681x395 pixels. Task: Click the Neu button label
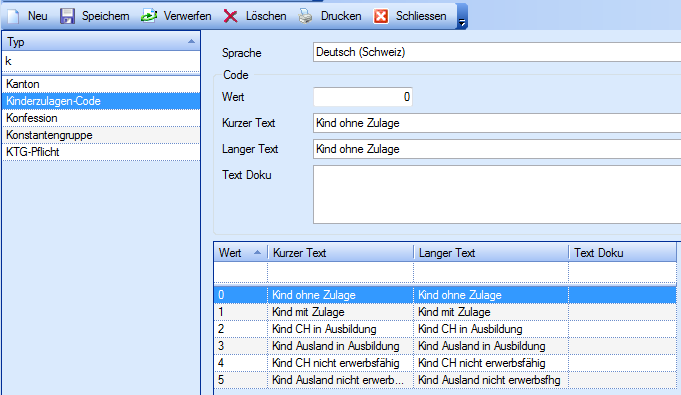point(38,16)
